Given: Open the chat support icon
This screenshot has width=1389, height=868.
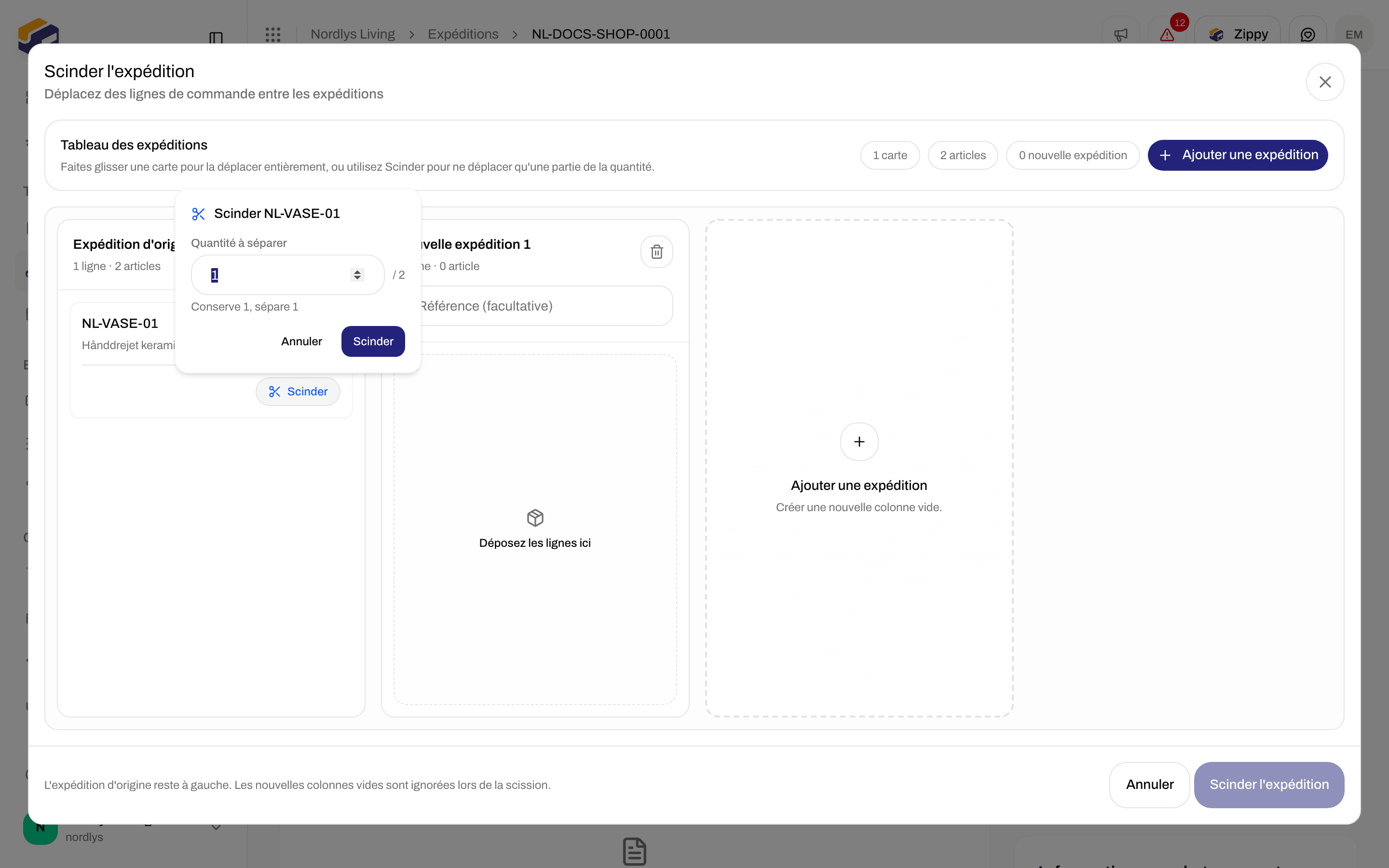Looking at the screenshot, I should click(x=1307, y=34).
